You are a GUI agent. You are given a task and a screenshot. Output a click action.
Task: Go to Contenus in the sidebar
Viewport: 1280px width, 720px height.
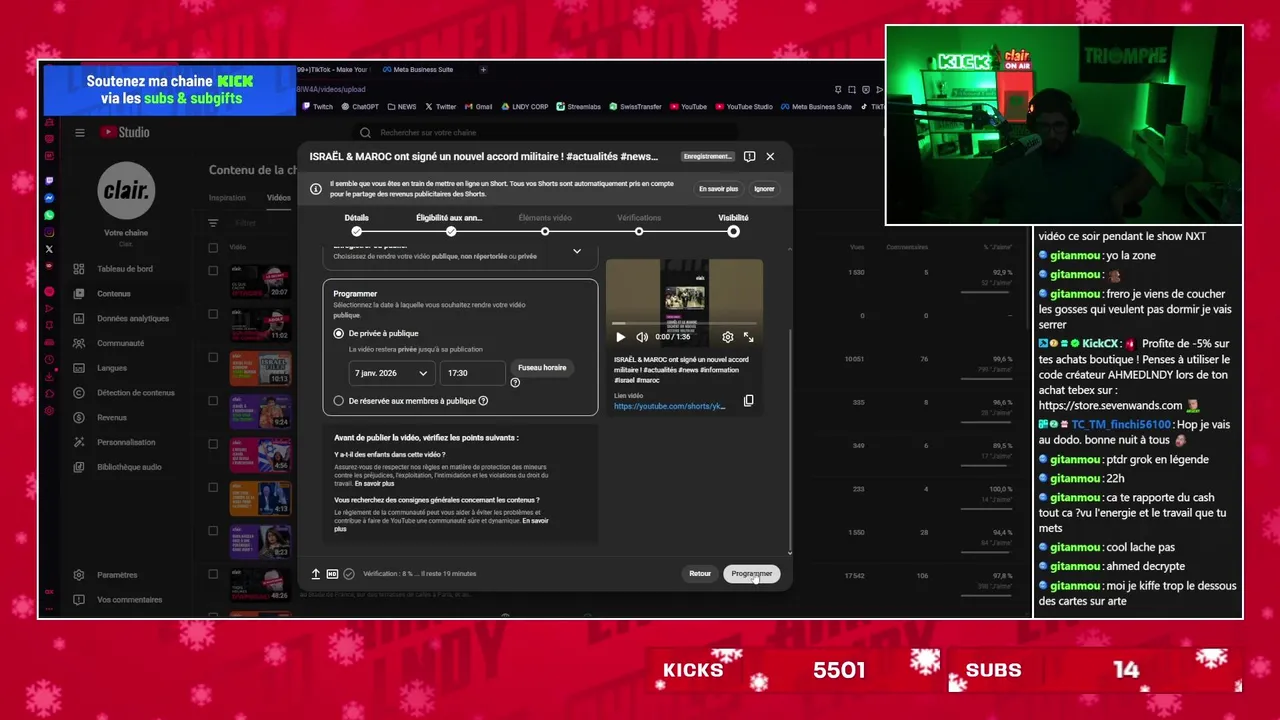(x=114, y=294)
